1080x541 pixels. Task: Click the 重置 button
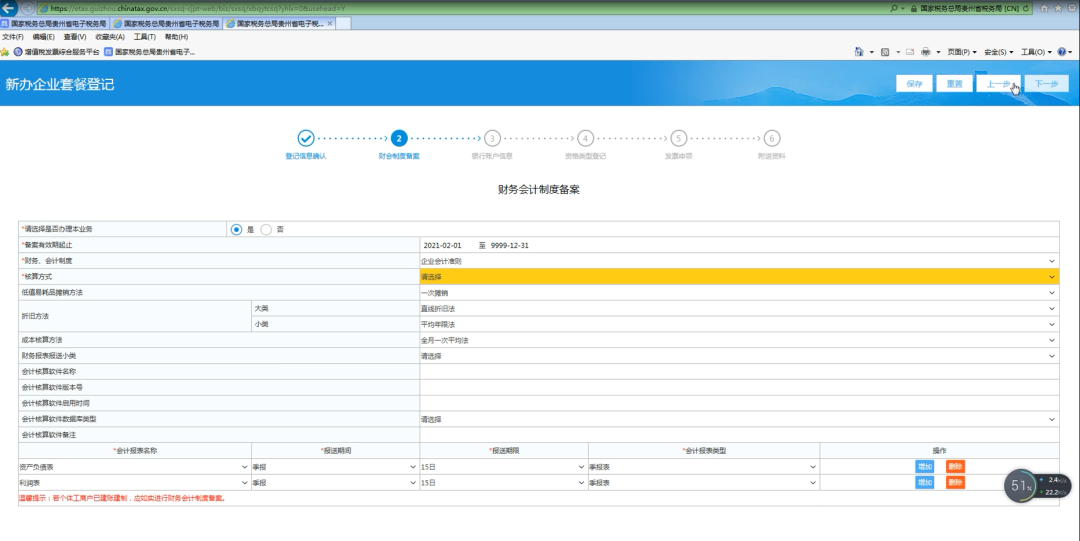click(954, 83)
